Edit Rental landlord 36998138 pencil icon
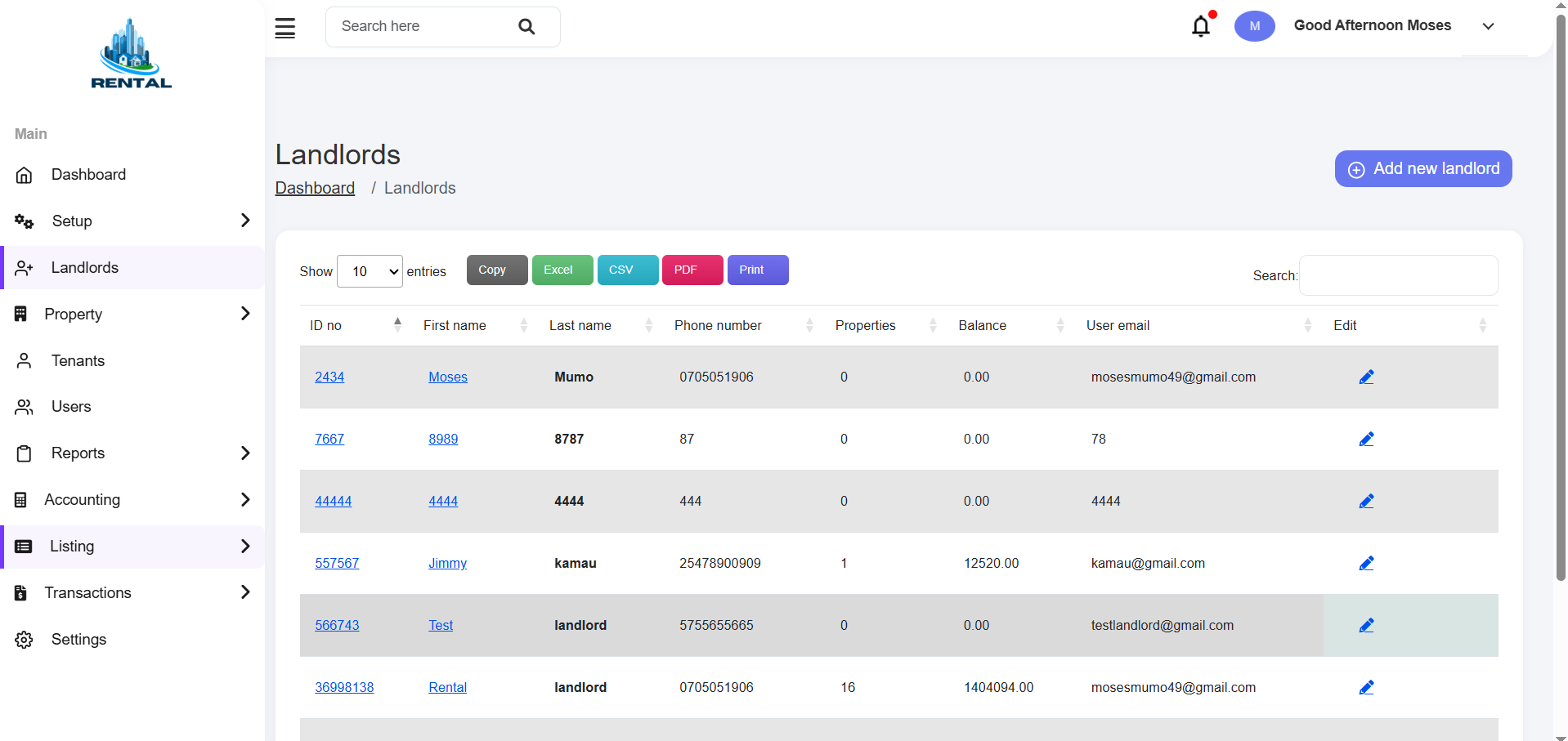The height and width of the screenshot is (741, 1568). [1366, 687]
